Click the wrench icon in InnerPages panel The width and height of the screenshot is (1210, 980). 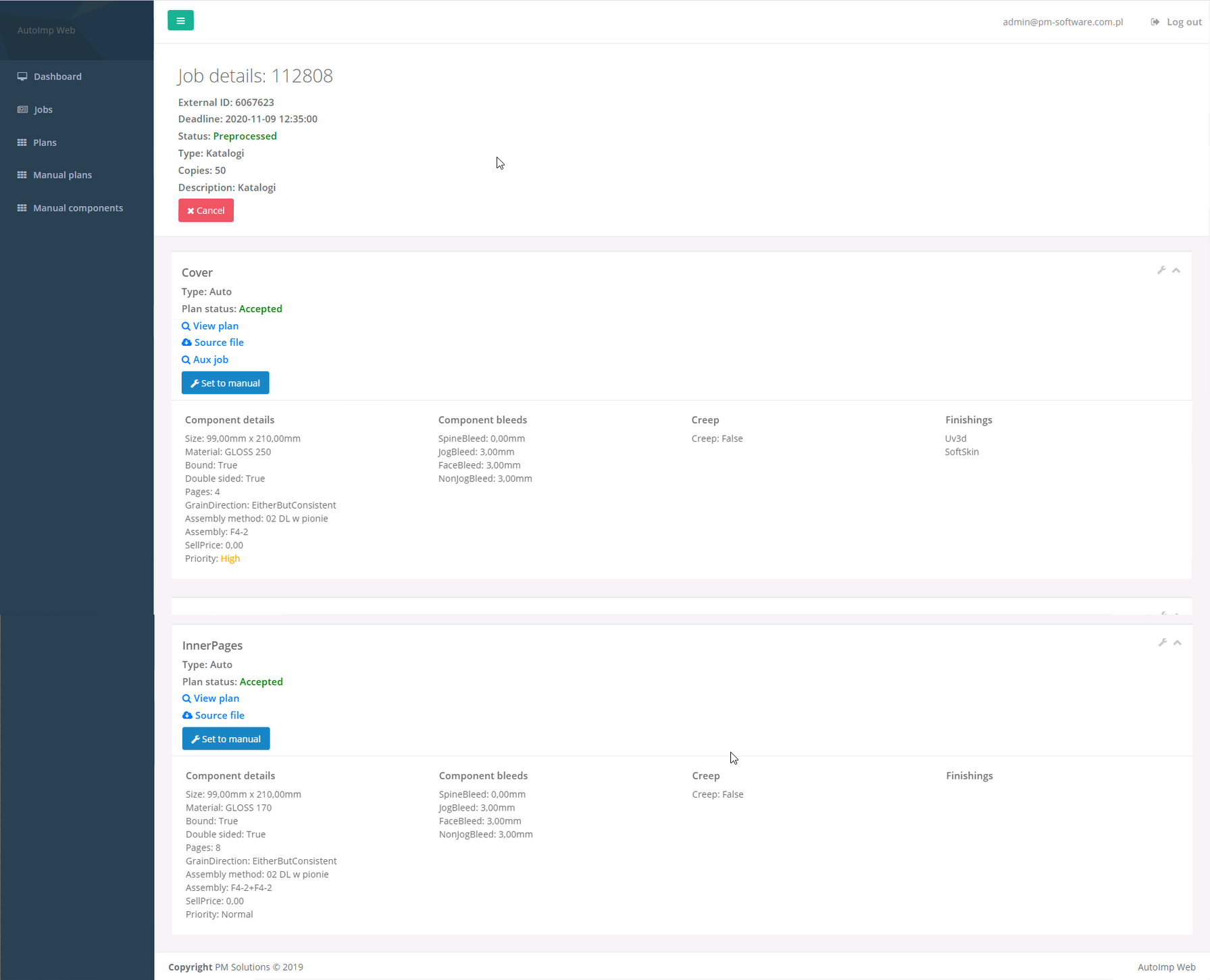[1163, 642]
